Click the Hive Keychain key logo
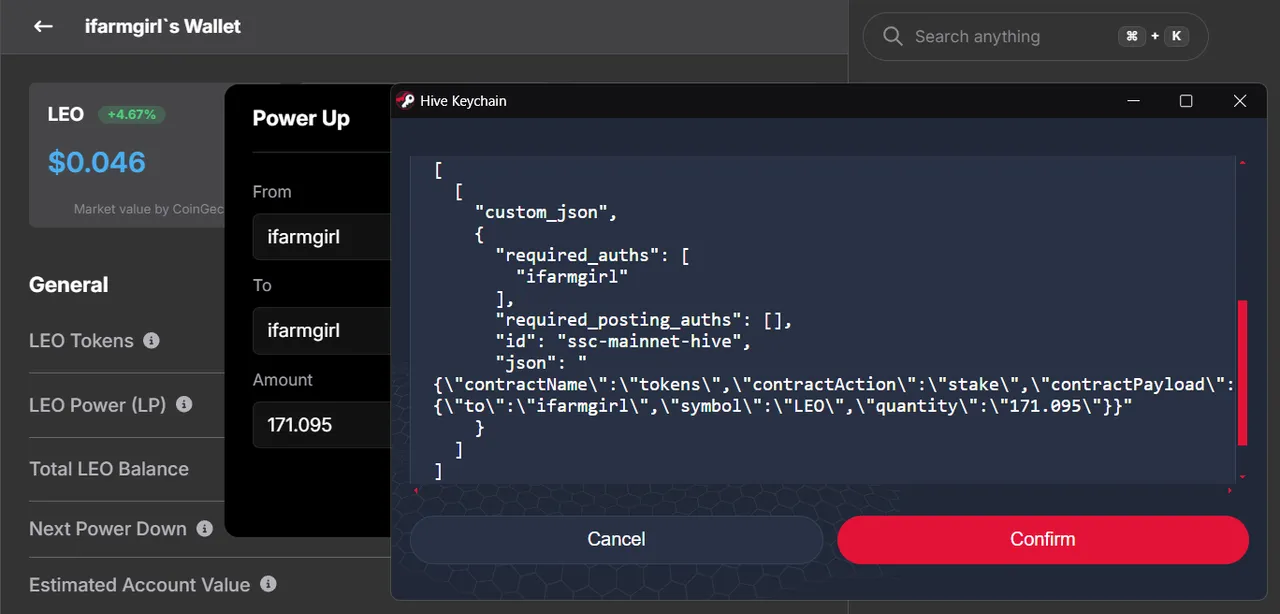The width and height of the screenshot is (1280, 614). pos(405,100)
